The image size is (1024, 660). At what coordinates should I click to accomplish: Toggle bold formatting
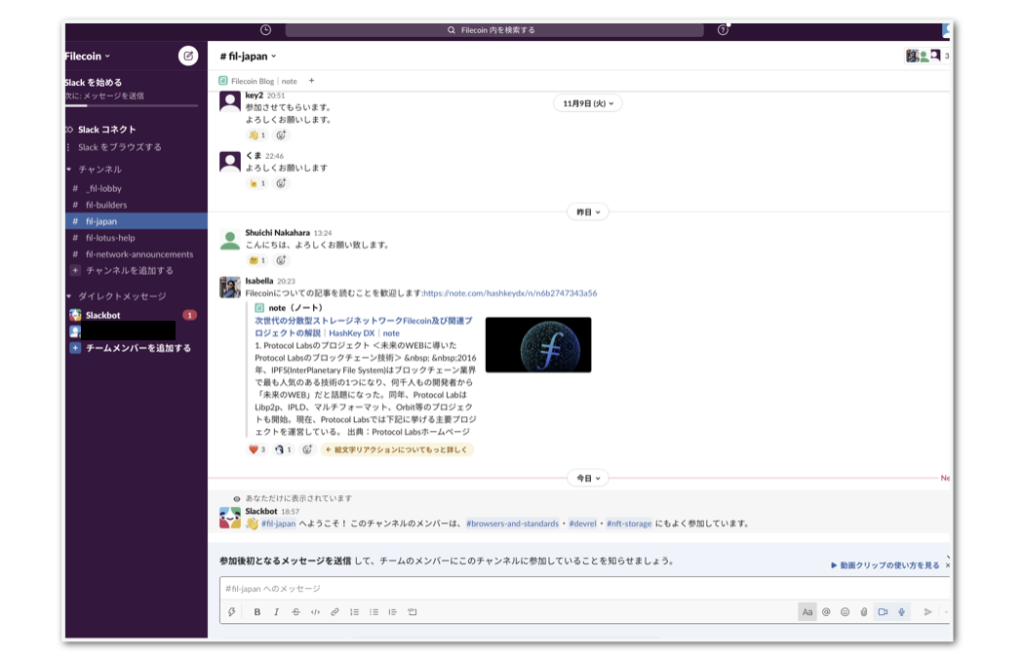pyautogui.click(x=257, y=612)
